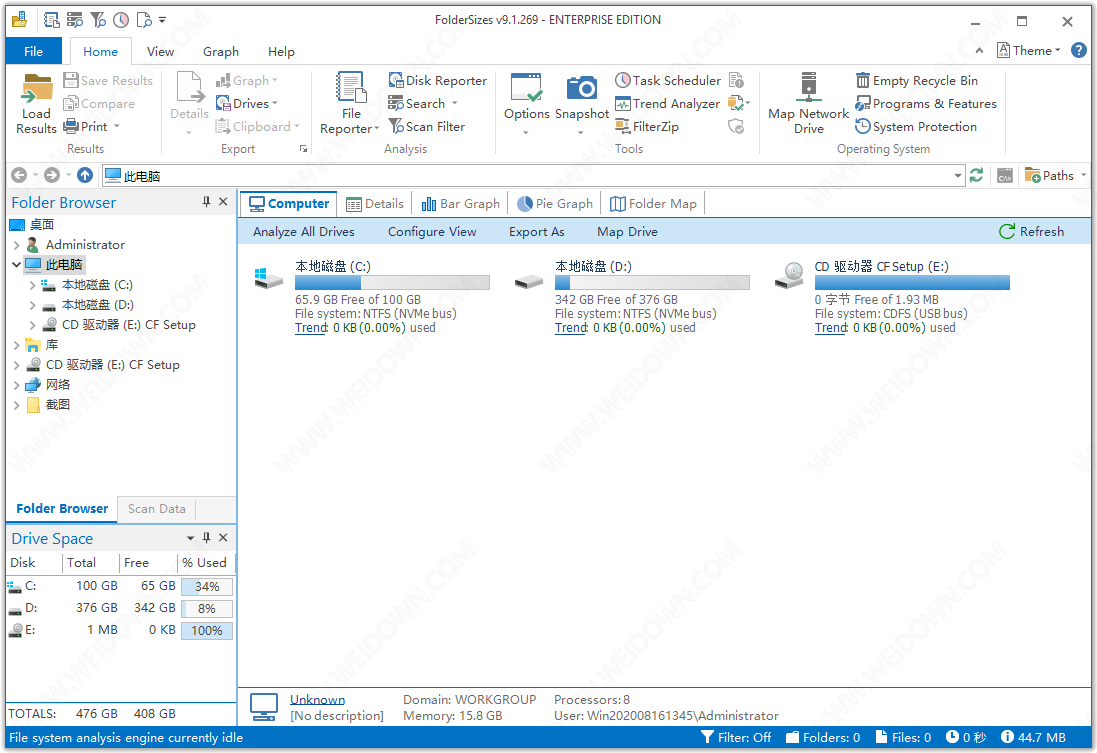The width and height of the screenshot is (1097, 753).
Task: Open Task Scheduler from ribbon
Action: (667, 80)
